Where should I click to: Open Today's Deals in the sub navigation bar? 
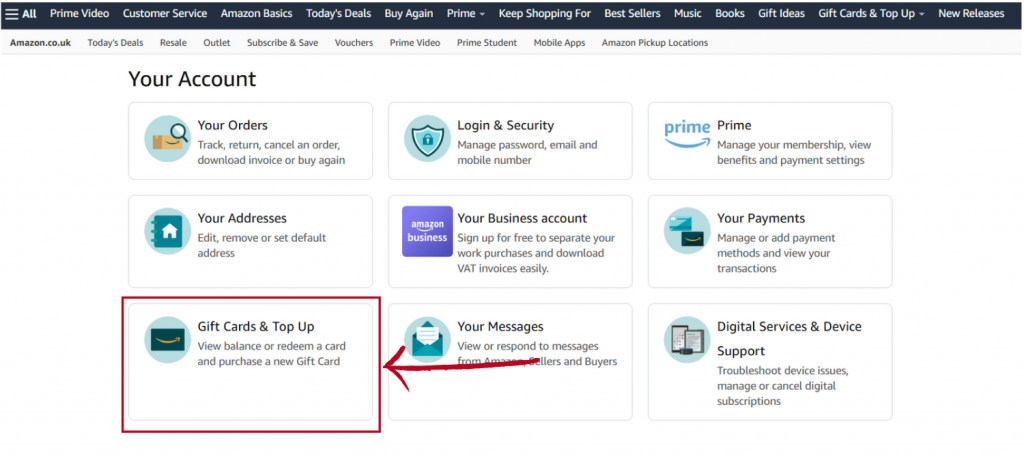[x=116, y=42]
